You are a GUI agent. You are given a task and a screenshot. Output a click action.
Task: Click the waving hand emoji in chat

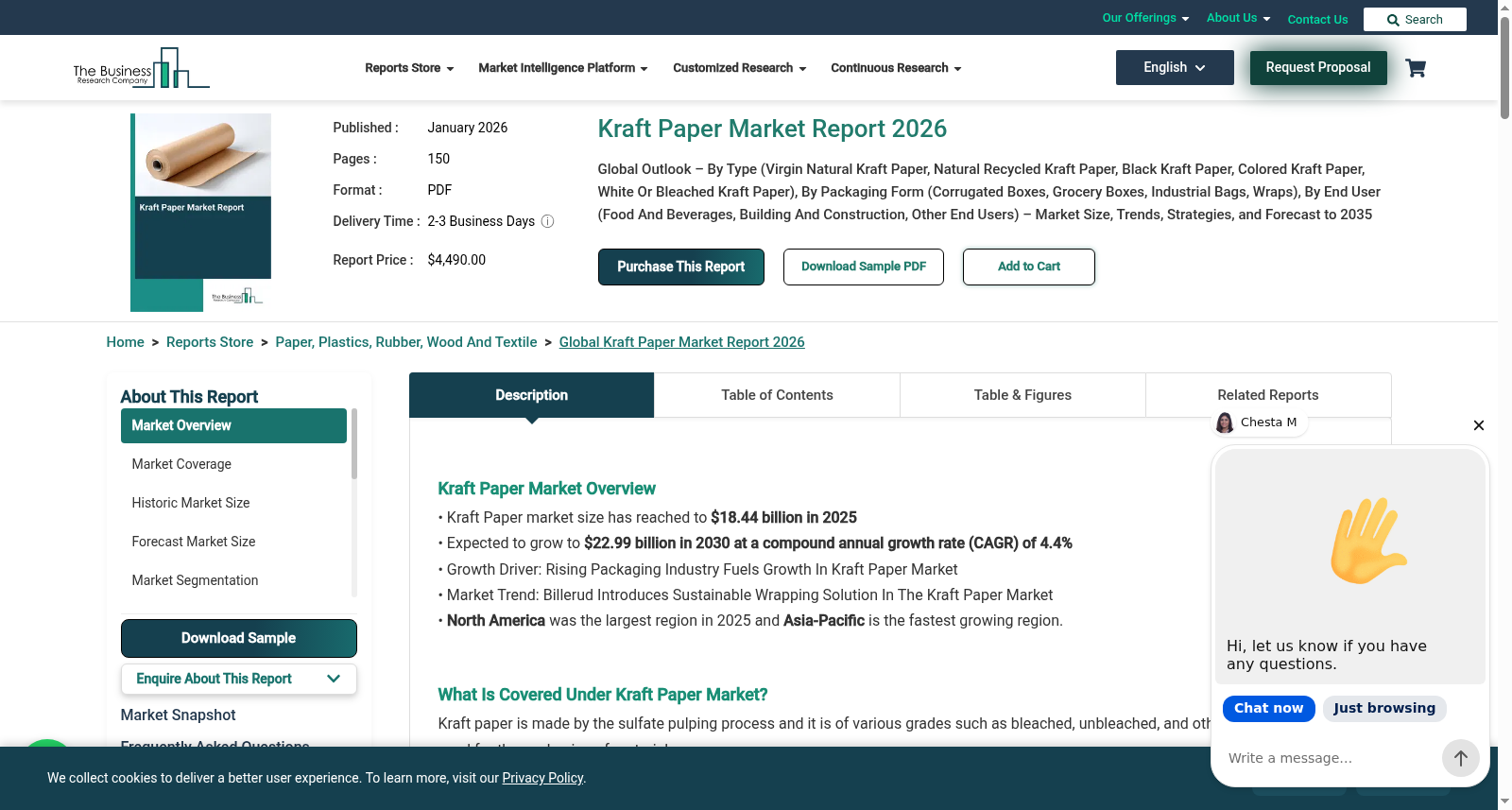(1368, 540)
